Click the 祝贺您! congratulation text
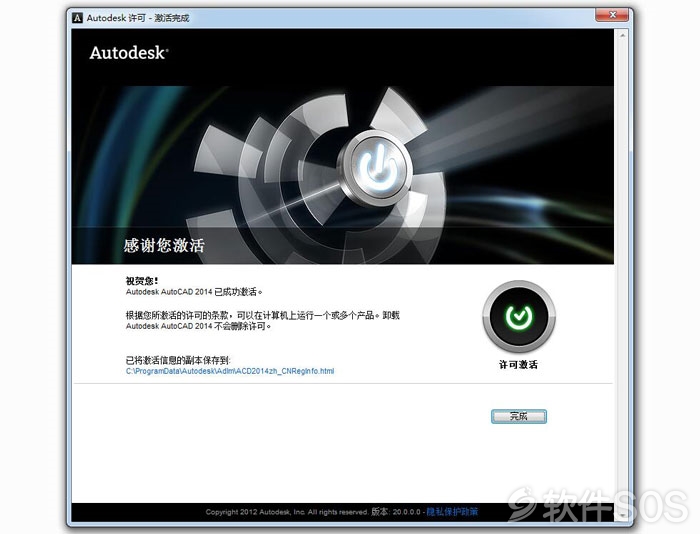 [142, 281]
